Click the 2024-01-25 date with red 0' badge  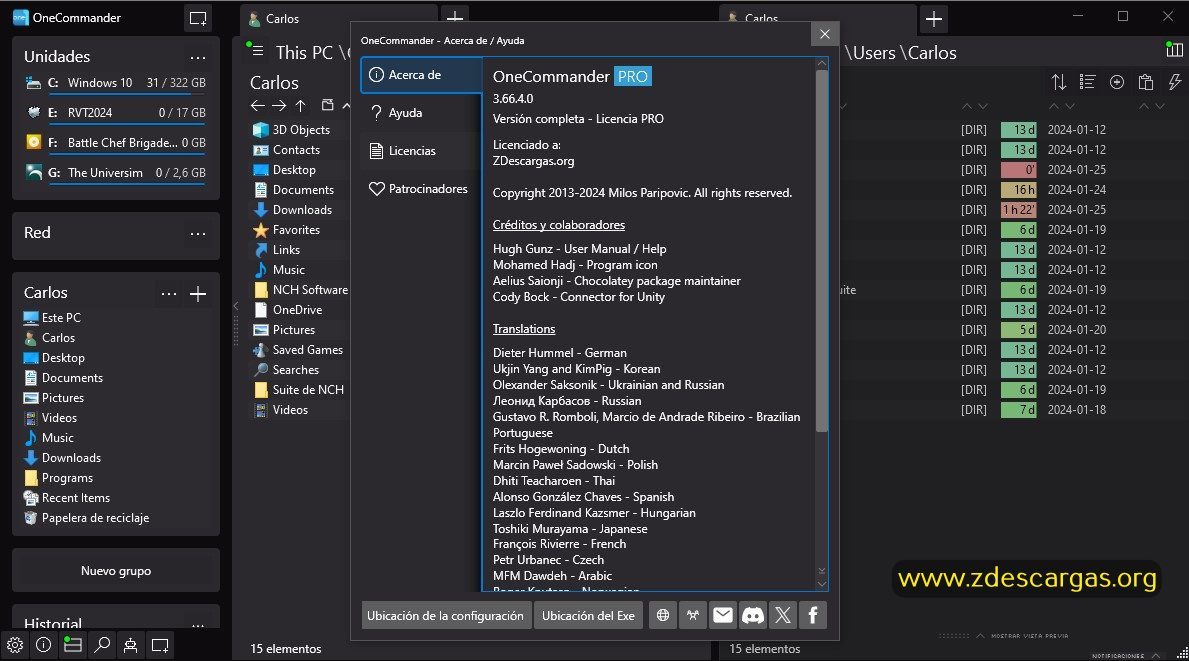(x=1076, y=170)
